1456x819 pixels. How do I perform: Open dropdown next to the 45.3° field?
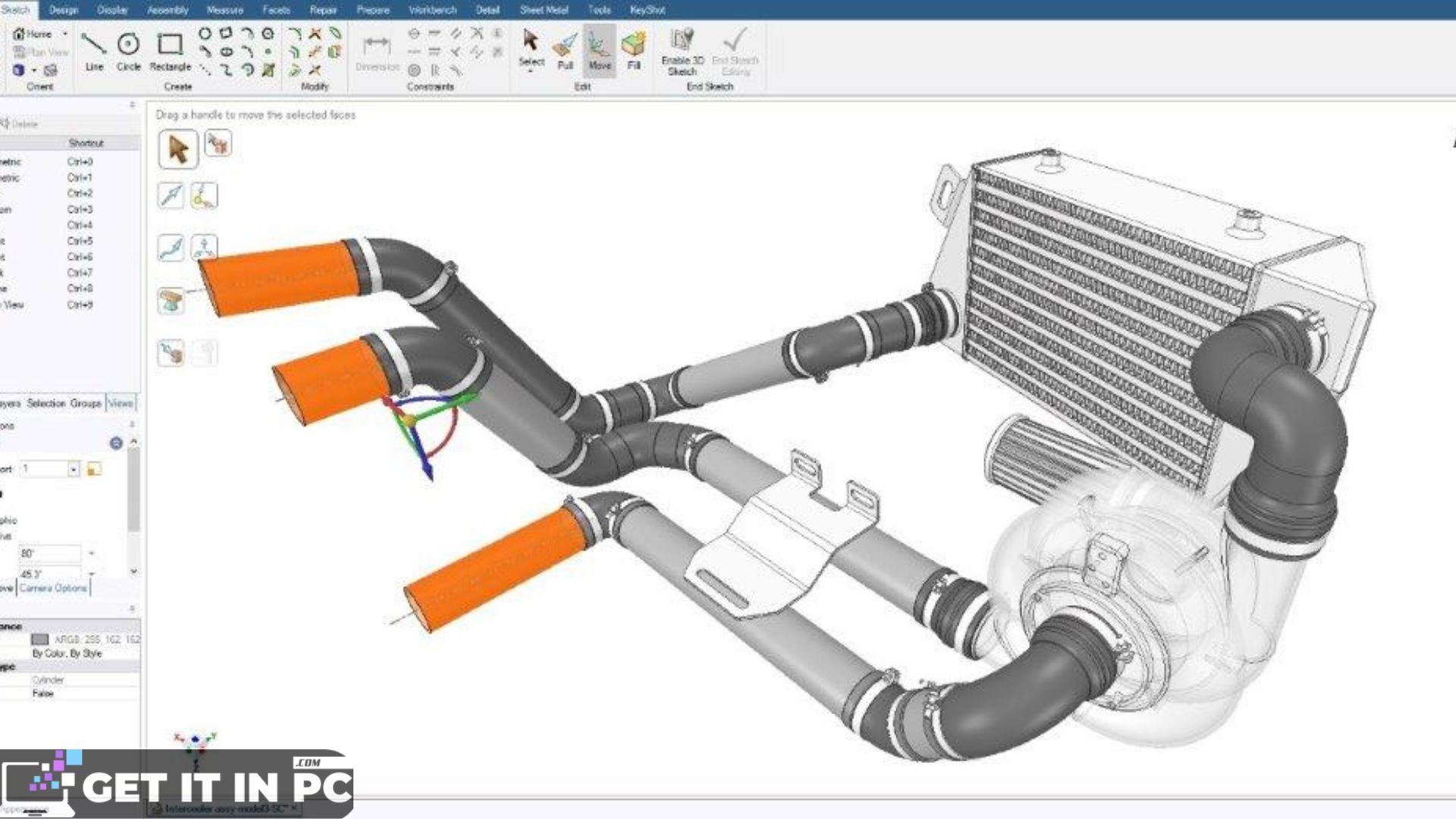pyautogui.click(x=91, y=574)
